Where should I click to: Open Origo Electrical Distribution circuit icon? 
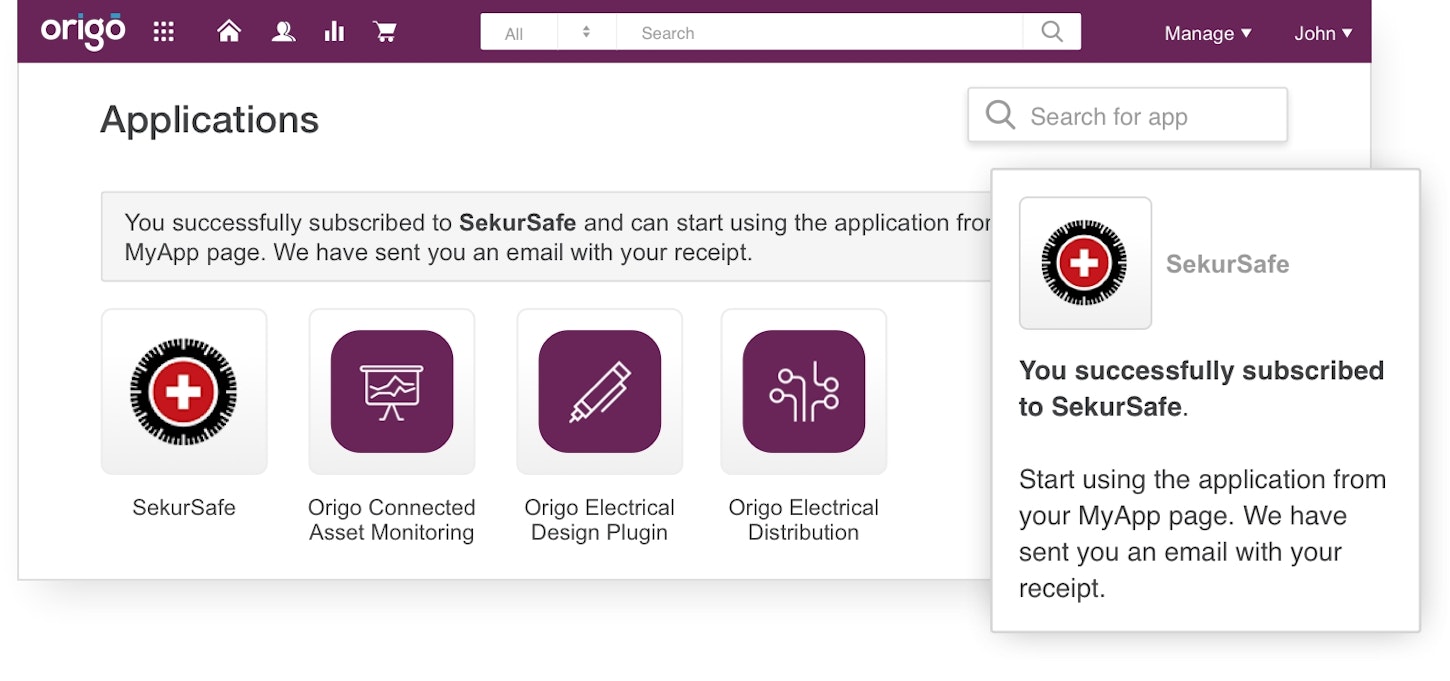(803, 391)
